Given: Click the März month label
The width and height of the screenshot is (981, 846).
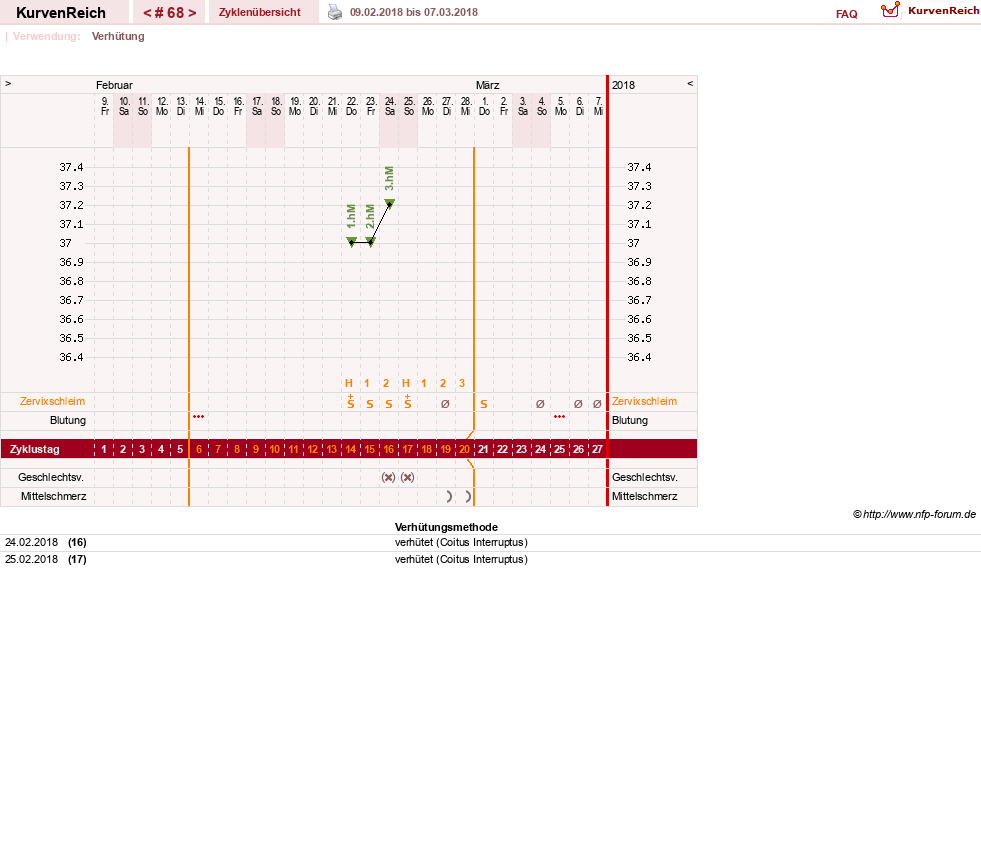Looking at the screenshot, I should 487,85.
